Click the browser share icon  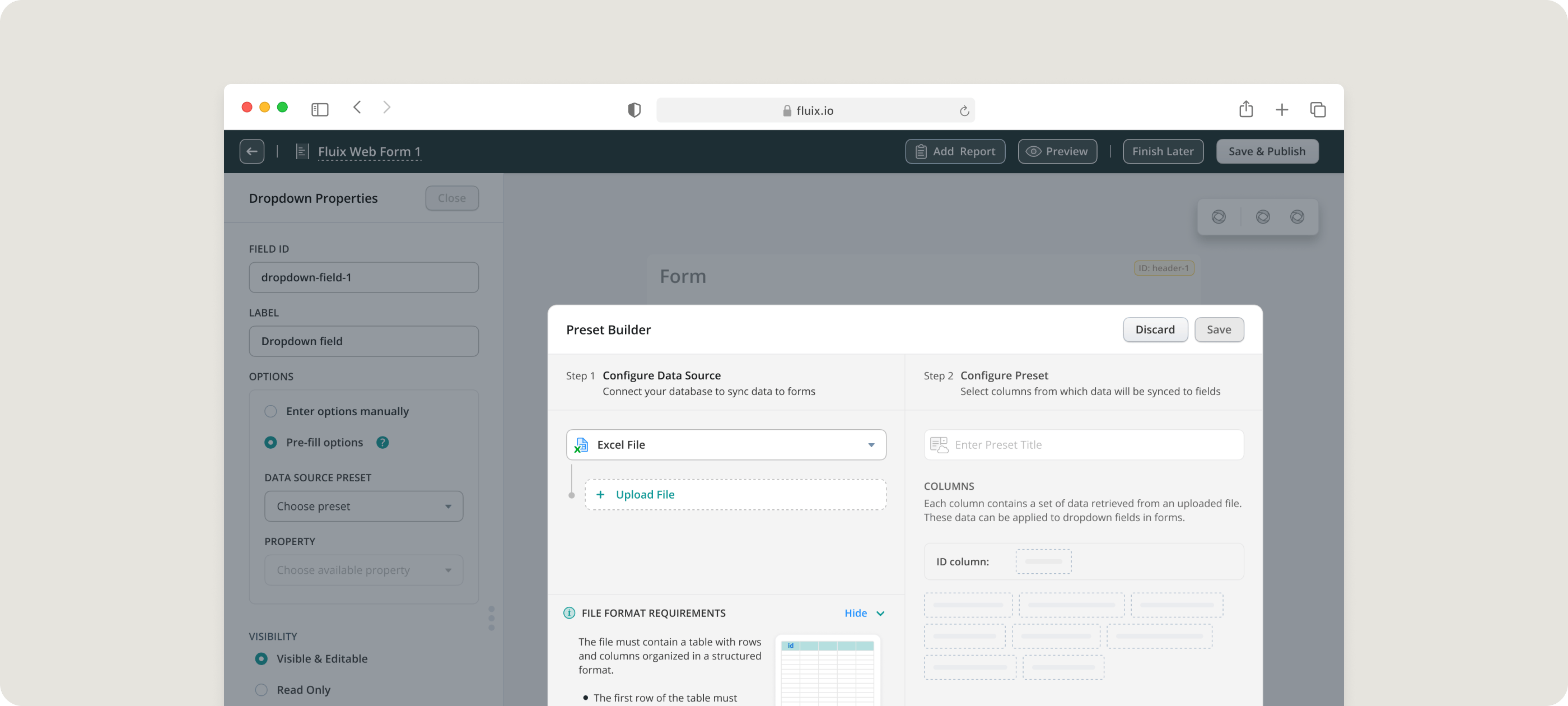click(x=1245, y=109)
